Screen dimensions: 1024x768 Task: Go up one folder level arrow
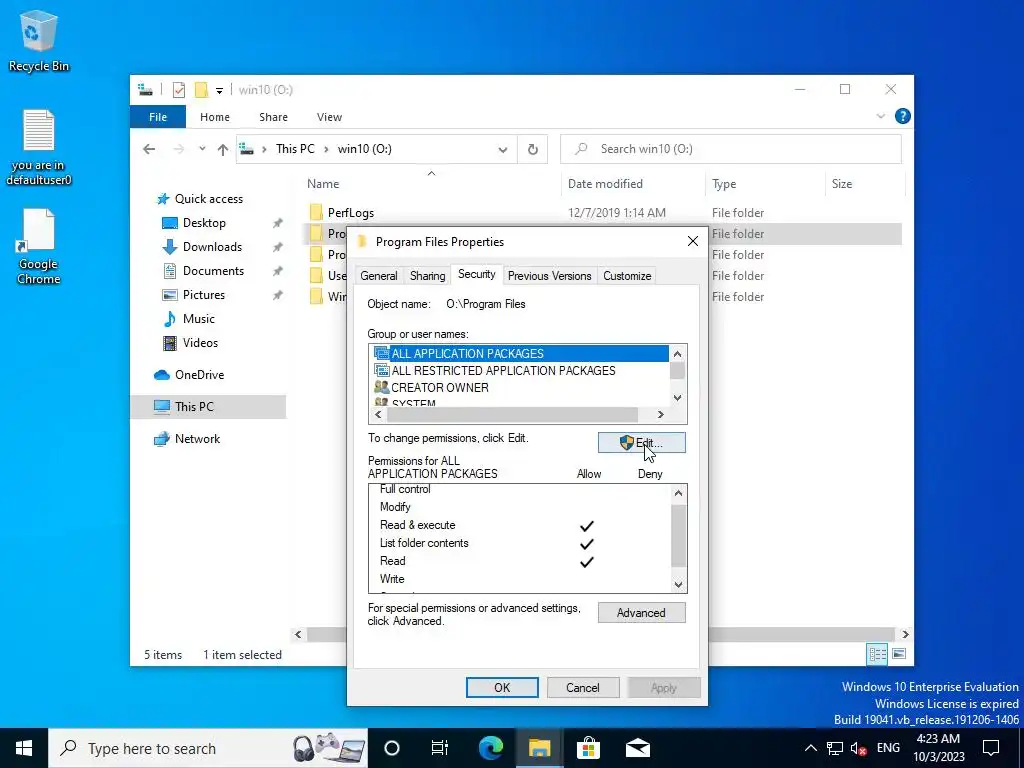point(223,149)
